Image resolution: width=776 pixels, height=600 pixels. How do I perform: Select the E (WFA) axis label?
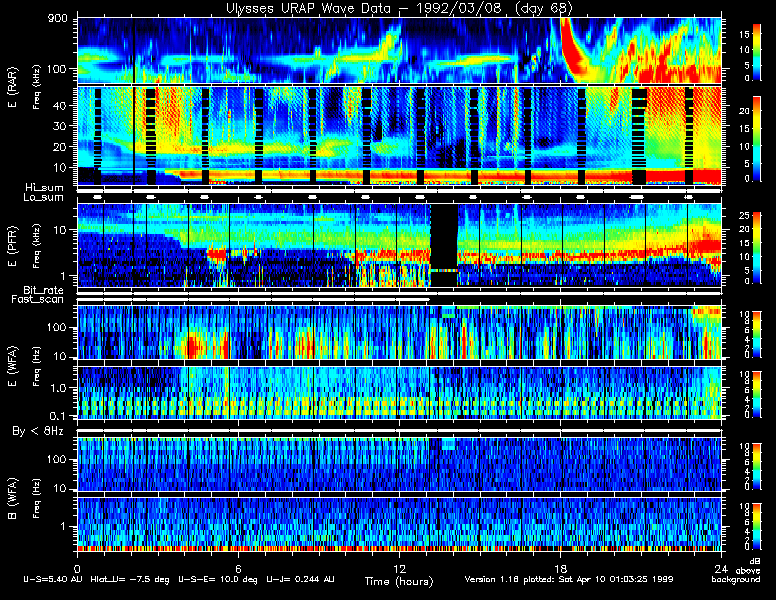coord(13,366)
